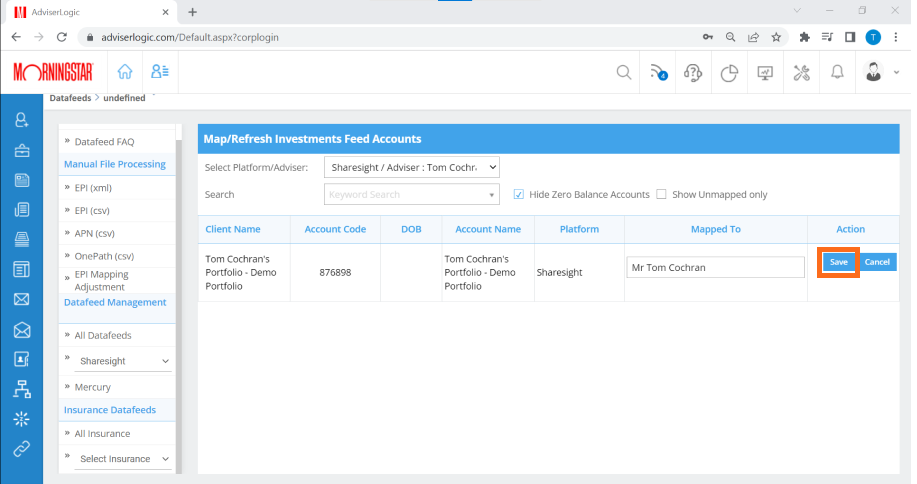The height and width of the screenshot is (484, 917).
Task: Click Manual File Processing heading
Action: point(115,164)
